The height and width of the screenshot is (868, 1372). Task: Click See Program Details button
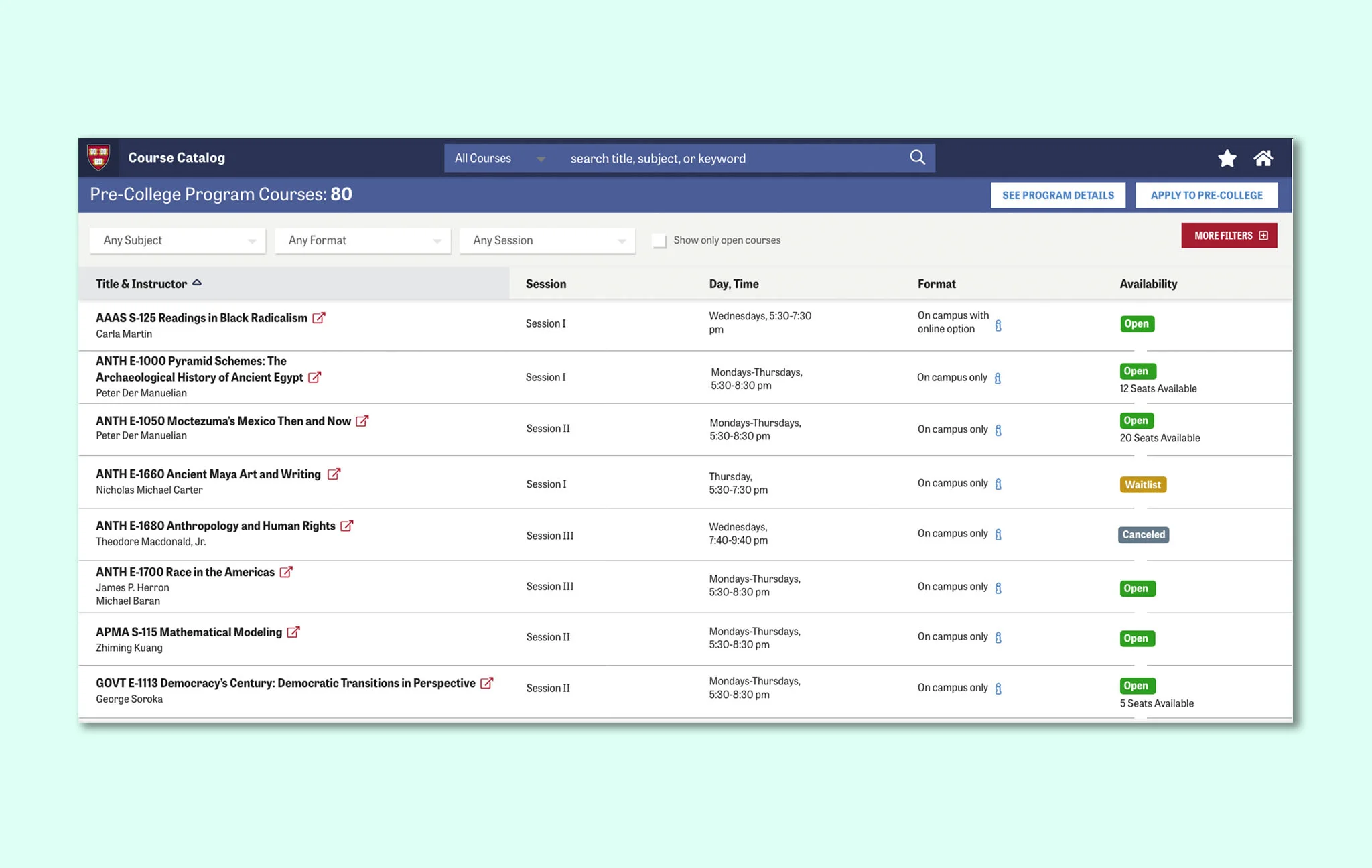pyautogui.click(x=1058, y=195)
